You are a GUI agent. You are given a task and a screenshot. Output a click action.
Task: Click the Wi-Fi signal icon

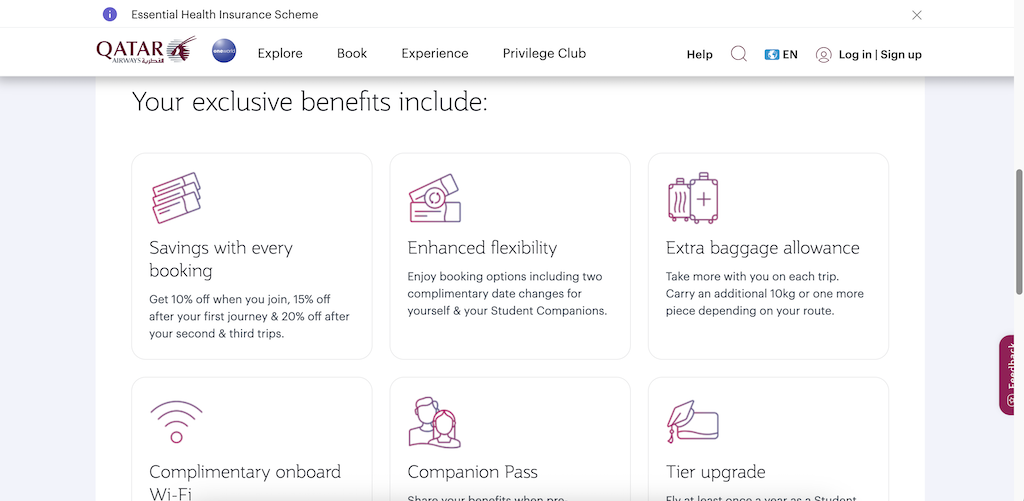(176, 422)
